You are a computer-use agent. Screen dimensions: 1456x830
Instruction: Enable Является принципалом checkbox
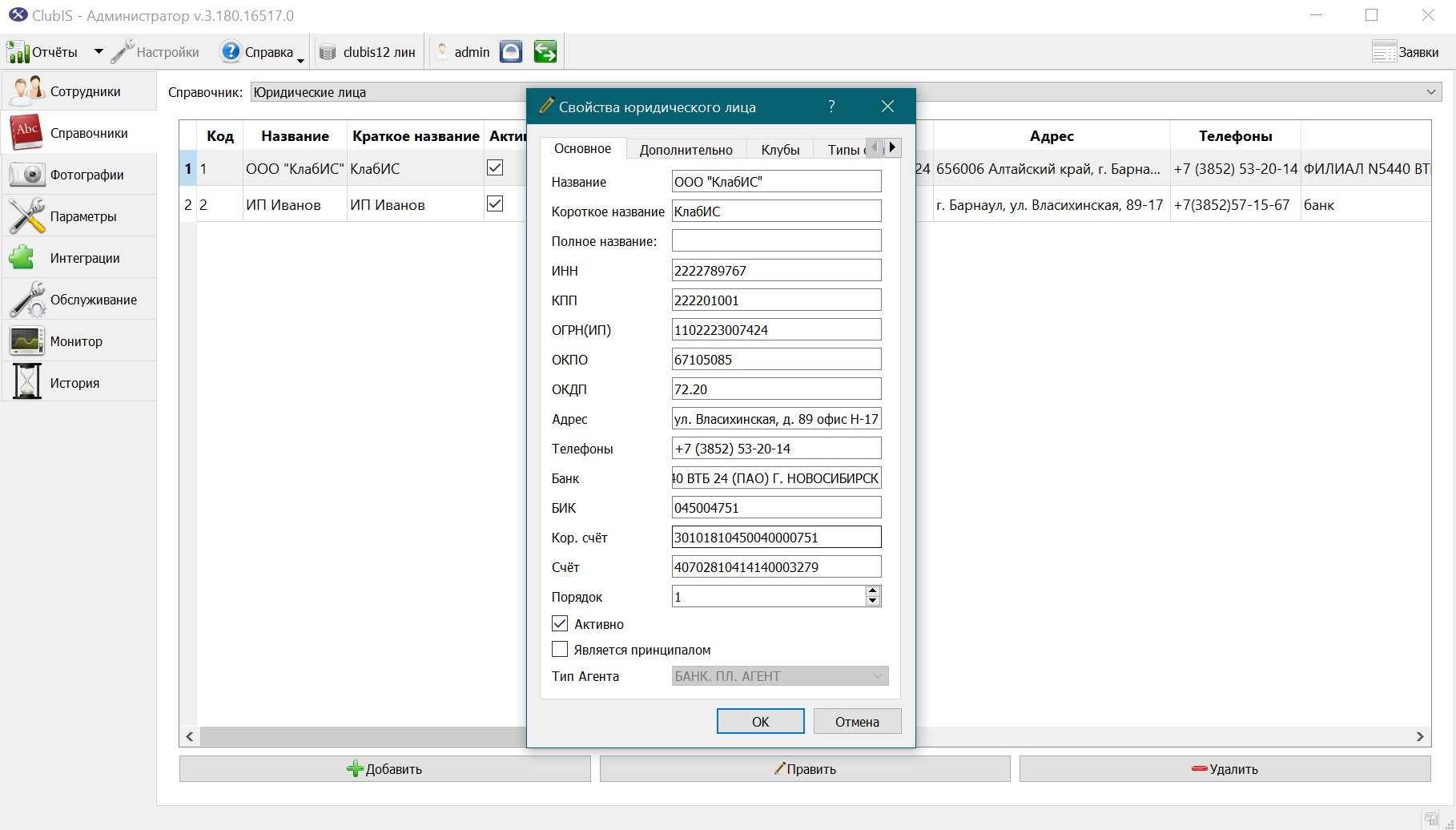pos(560,649)
